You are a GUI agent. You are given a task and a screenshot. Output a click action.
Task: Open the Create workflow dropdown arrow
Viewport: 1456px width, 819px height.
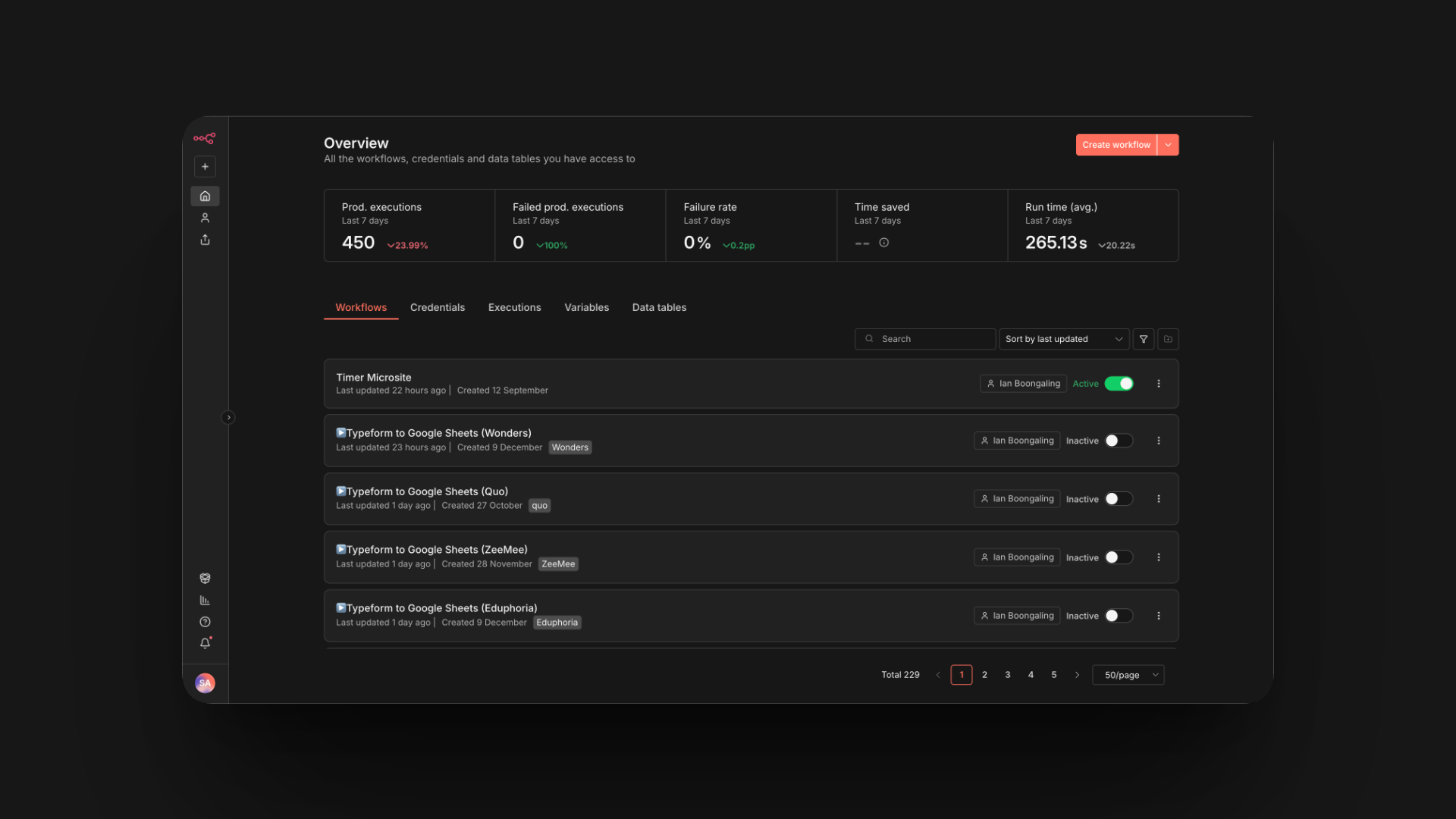click(1168, 145)
